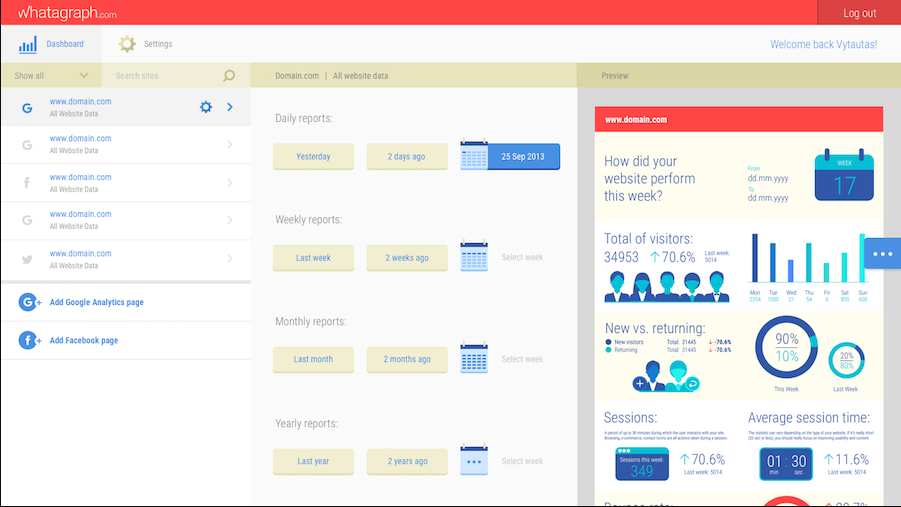
Task: Open the Weekly reports calendar icon
Action: point(474,257)
